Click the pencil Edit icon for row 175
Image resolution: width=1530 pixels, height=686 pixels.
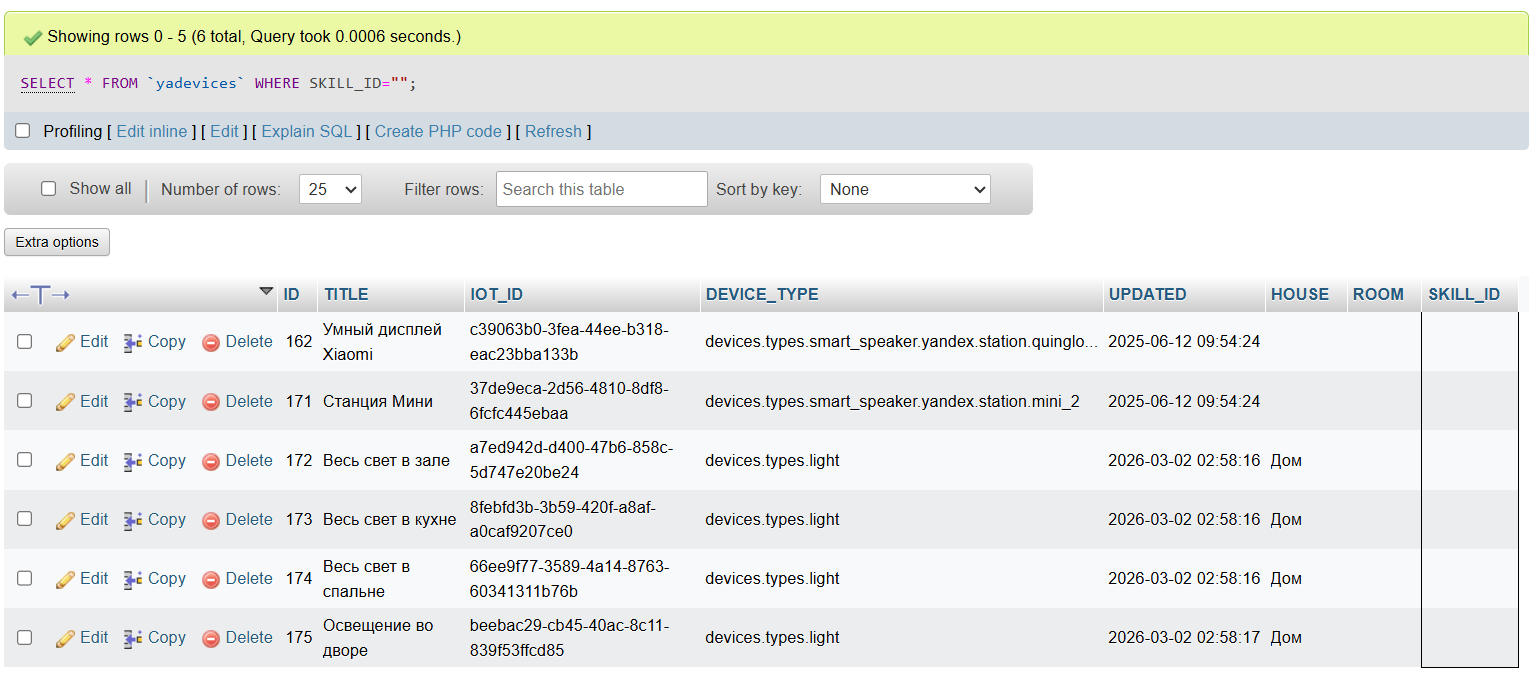click(x=65, y=638)
